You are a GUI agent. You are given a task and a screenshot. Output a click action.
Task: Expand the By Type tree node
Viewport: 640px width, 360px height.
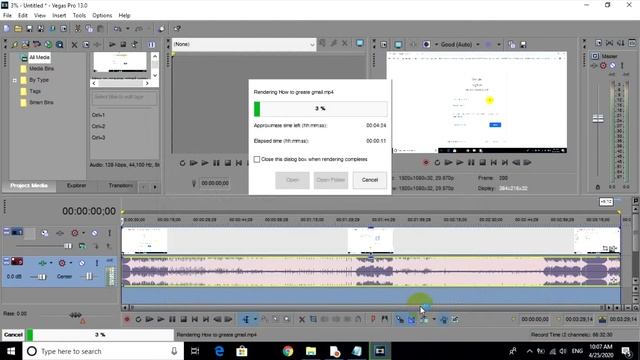click(x=14, y=80)
